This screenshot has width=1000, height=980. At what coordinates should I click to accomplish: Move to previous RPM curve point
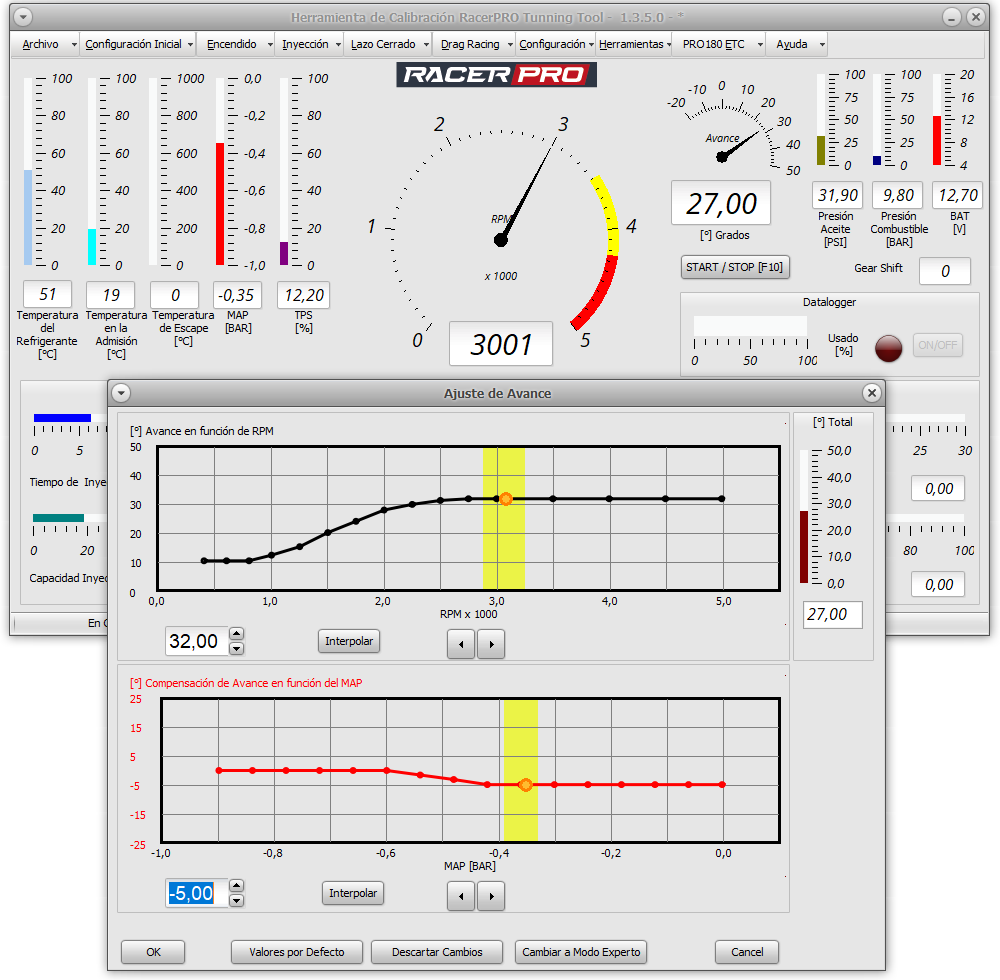click(x=461, y=644)
